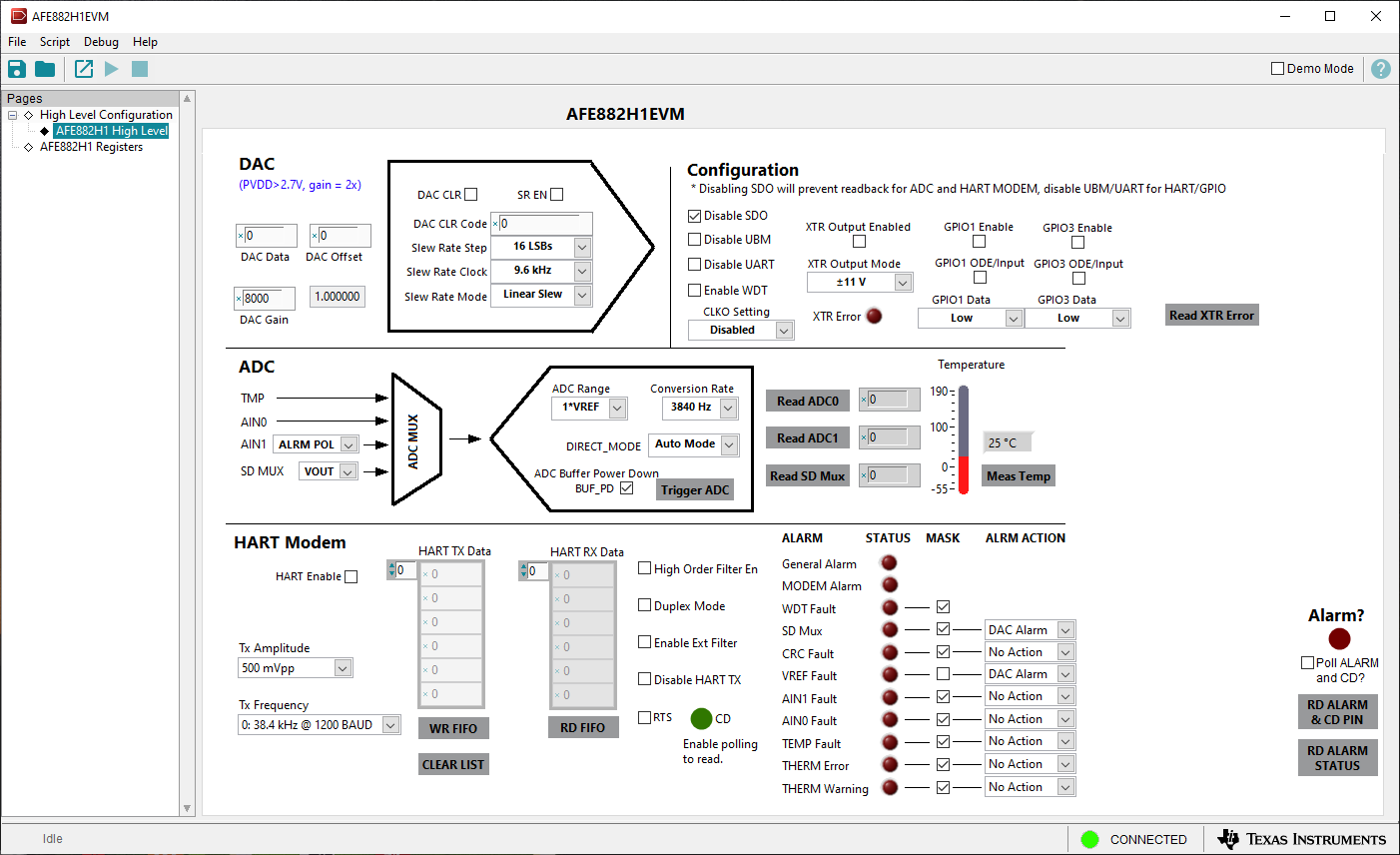Check Enable WDT checkbox

[x=694, y=291]
